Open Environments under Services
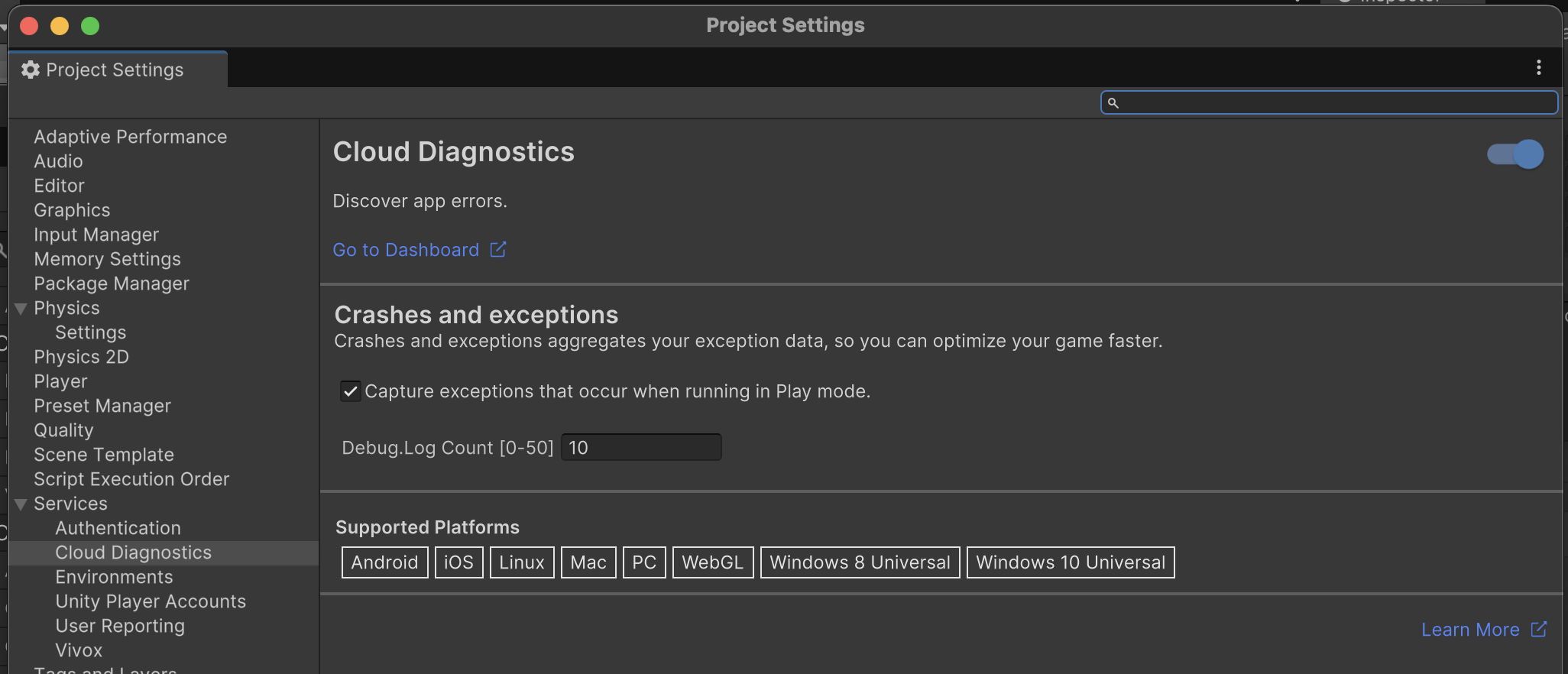 114,577
